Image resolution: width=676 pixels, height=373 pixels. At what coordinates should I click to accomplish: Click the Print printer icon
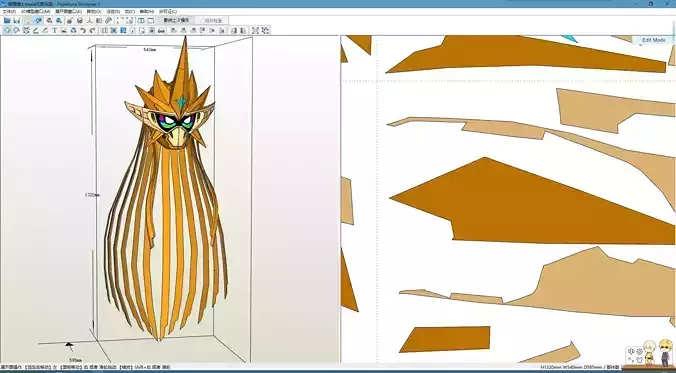161,31
